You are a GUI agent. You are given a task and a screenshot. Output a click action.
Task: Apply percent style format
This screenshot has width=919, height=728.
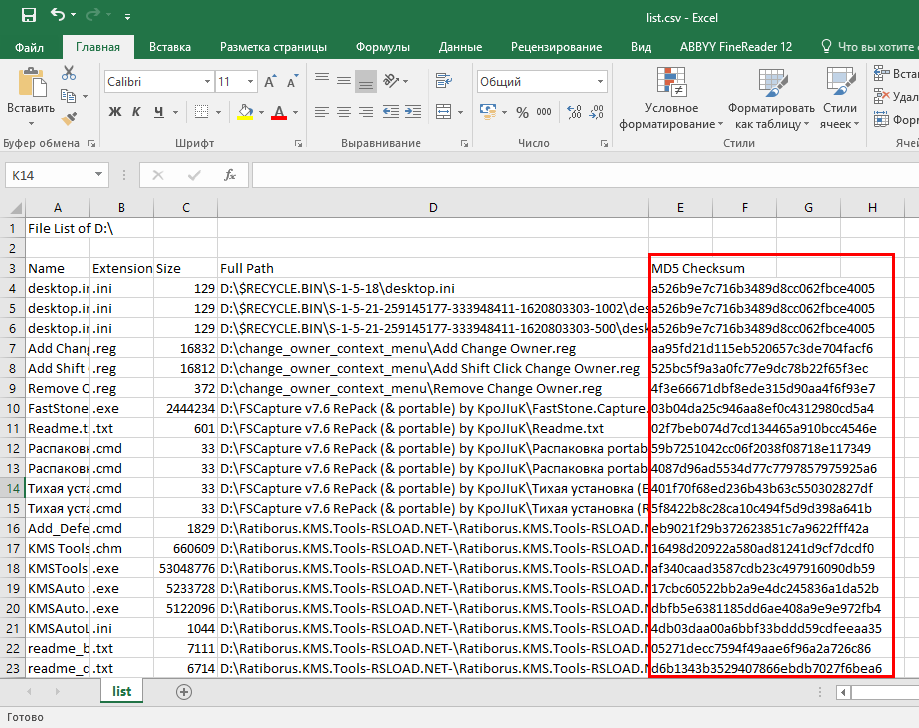[x=522, y=112]
